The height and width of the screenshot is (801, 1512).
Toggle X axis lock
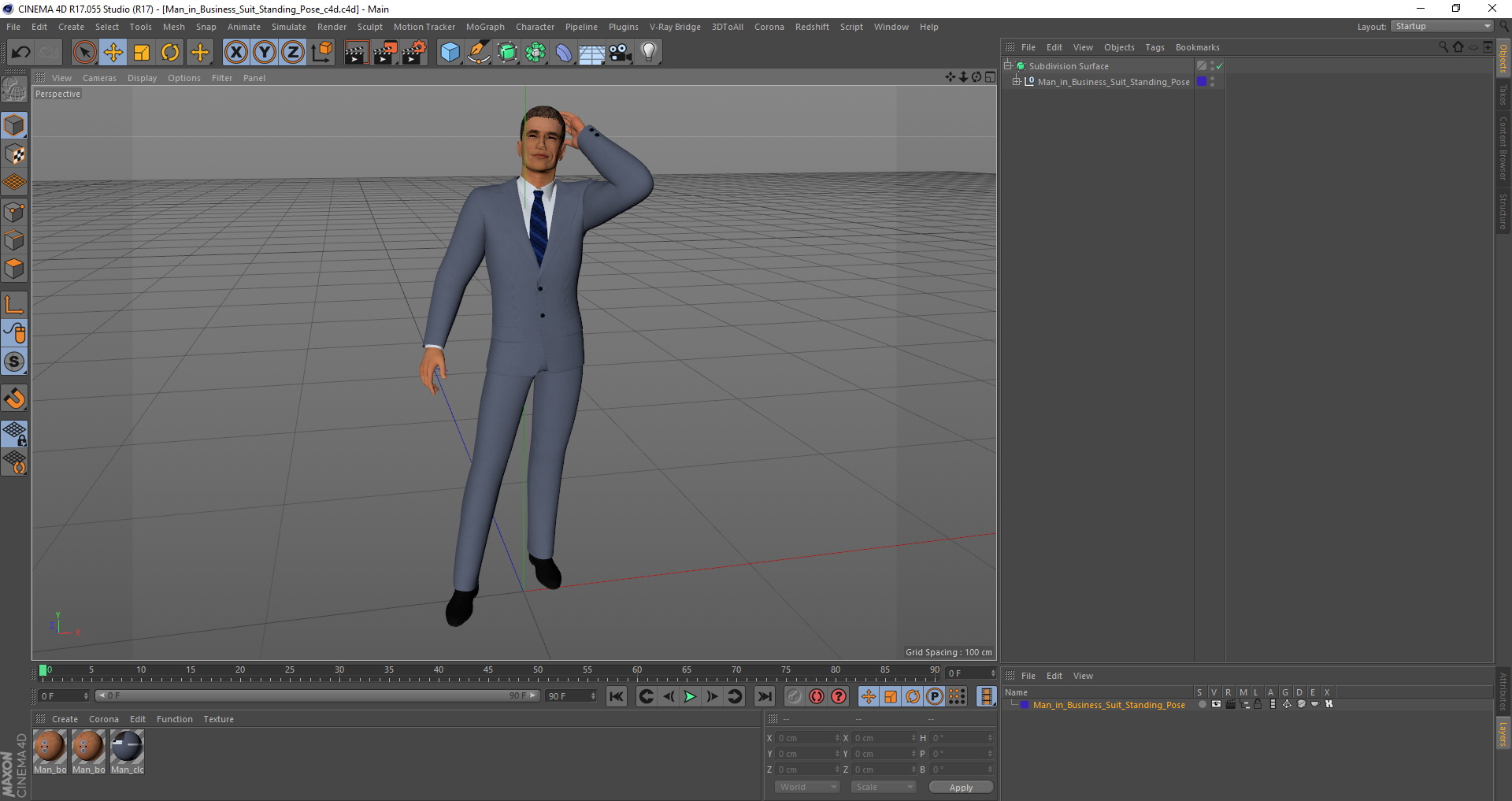[x=235, y=53]
